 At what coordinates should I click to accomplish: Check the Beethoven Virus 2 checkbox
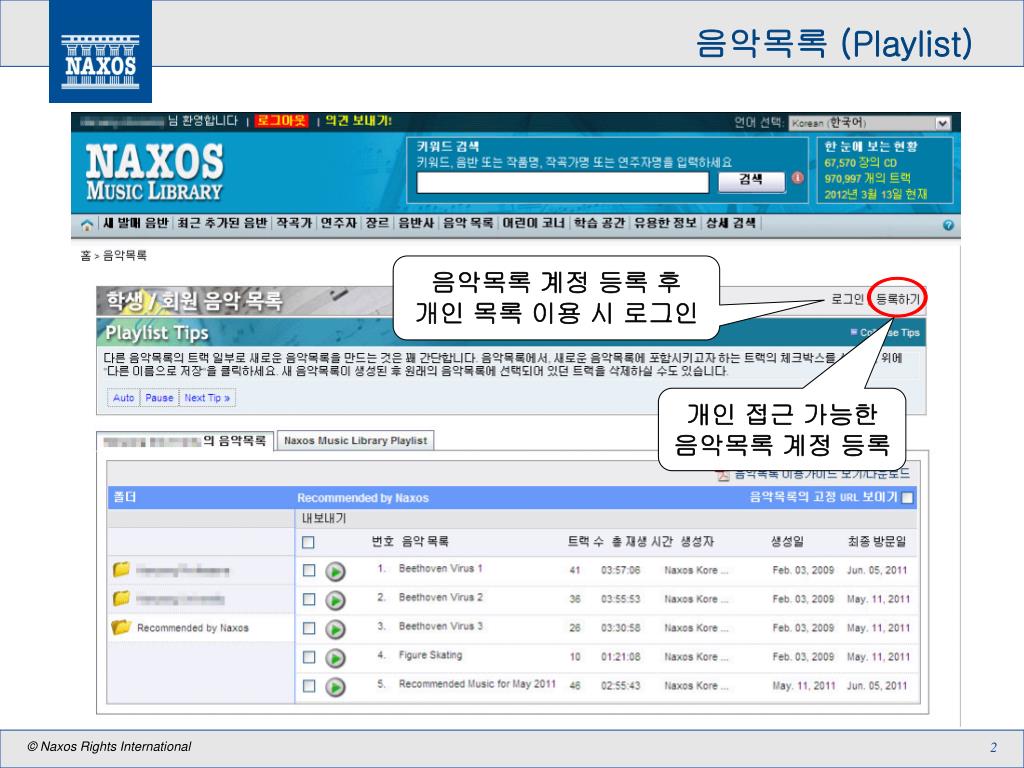pyautogui.click(x=309, y=599)
